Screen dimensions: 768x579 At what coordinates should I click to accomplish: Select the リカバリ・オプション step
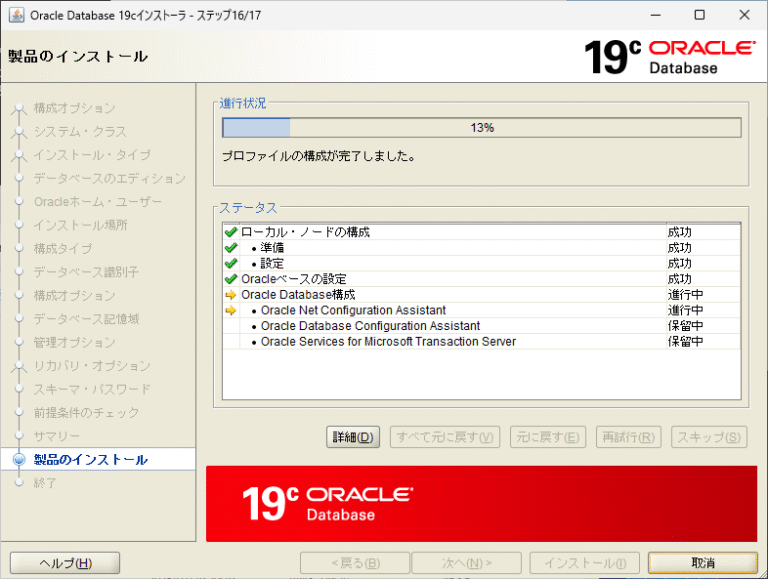pyautogui.click(x=92, y=366)
